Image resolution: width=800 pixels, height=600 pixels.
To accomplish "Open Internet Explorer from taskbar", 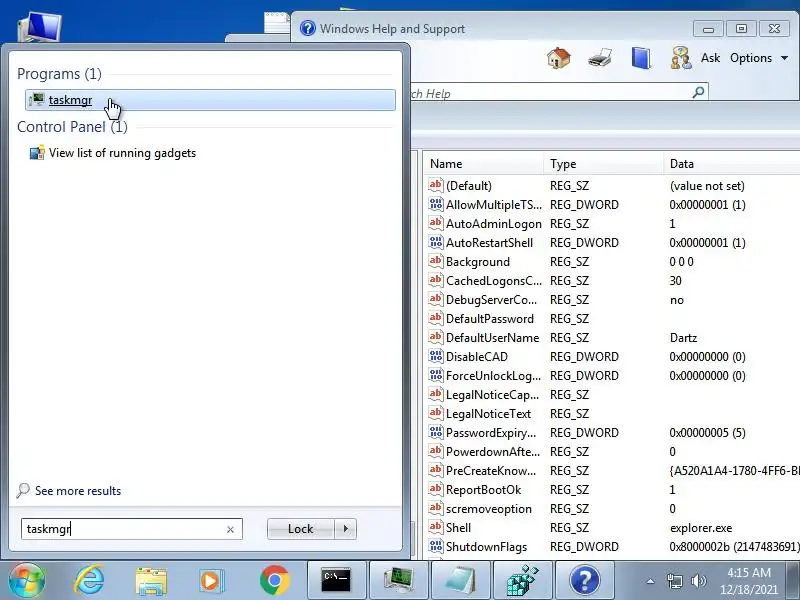I will 89,580.
